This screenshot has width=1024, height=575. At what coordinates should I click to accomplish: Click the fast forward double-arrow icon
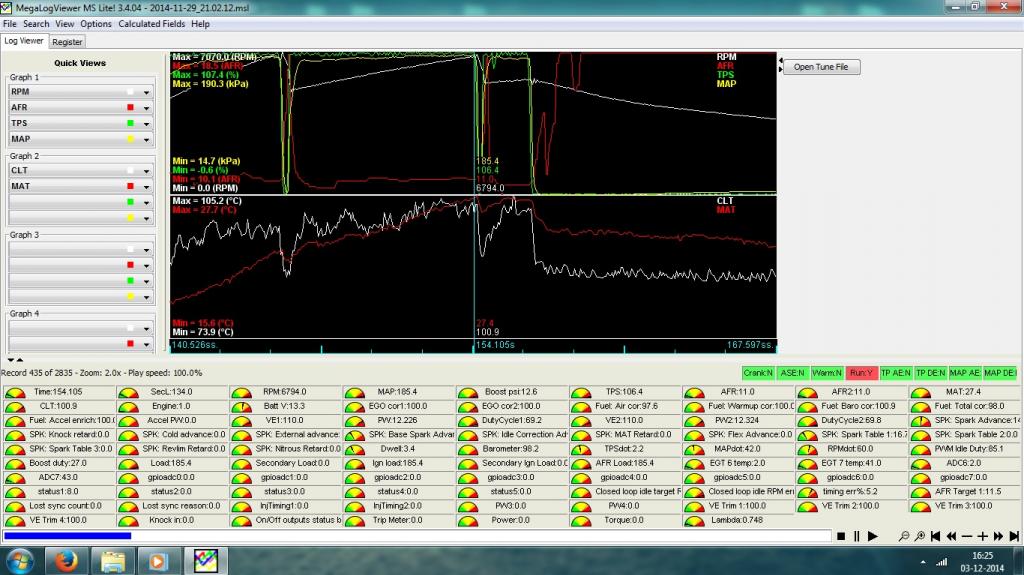pyautogui.click(x=999, y=537)
